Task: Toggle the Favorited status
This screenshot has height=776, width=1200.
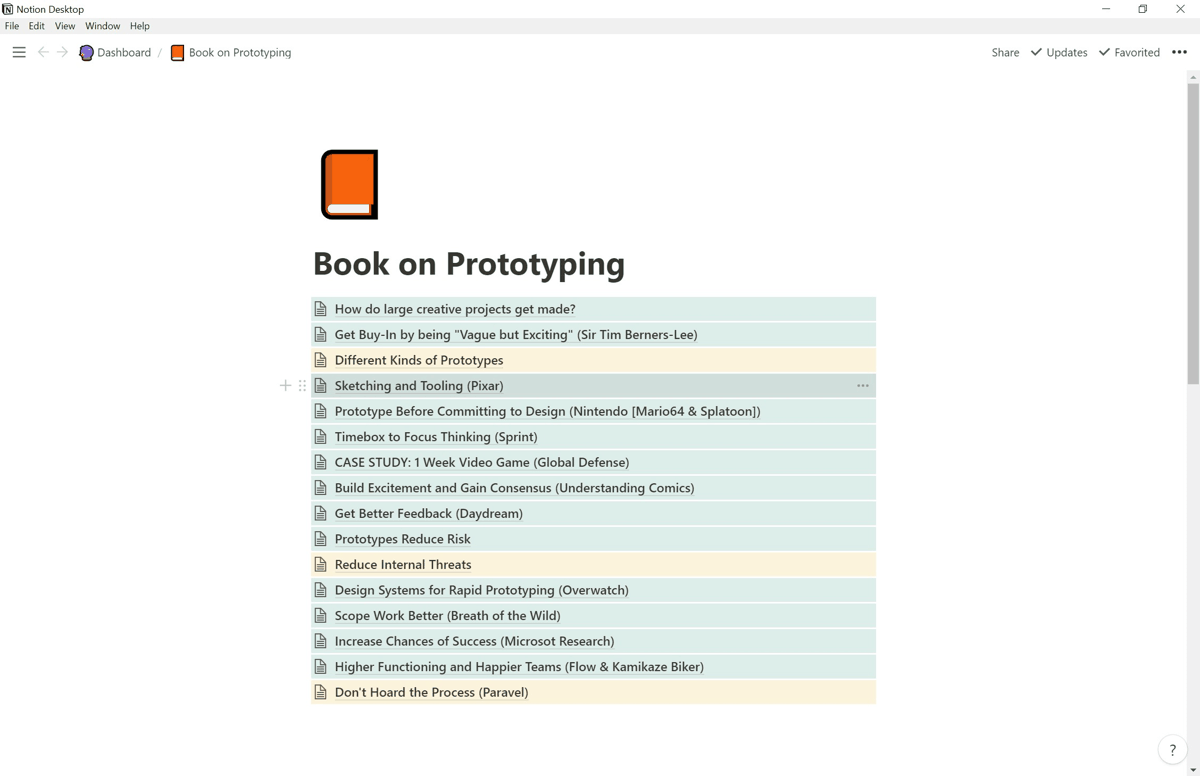Action: pyautogui.click(x=1129, y=52)
